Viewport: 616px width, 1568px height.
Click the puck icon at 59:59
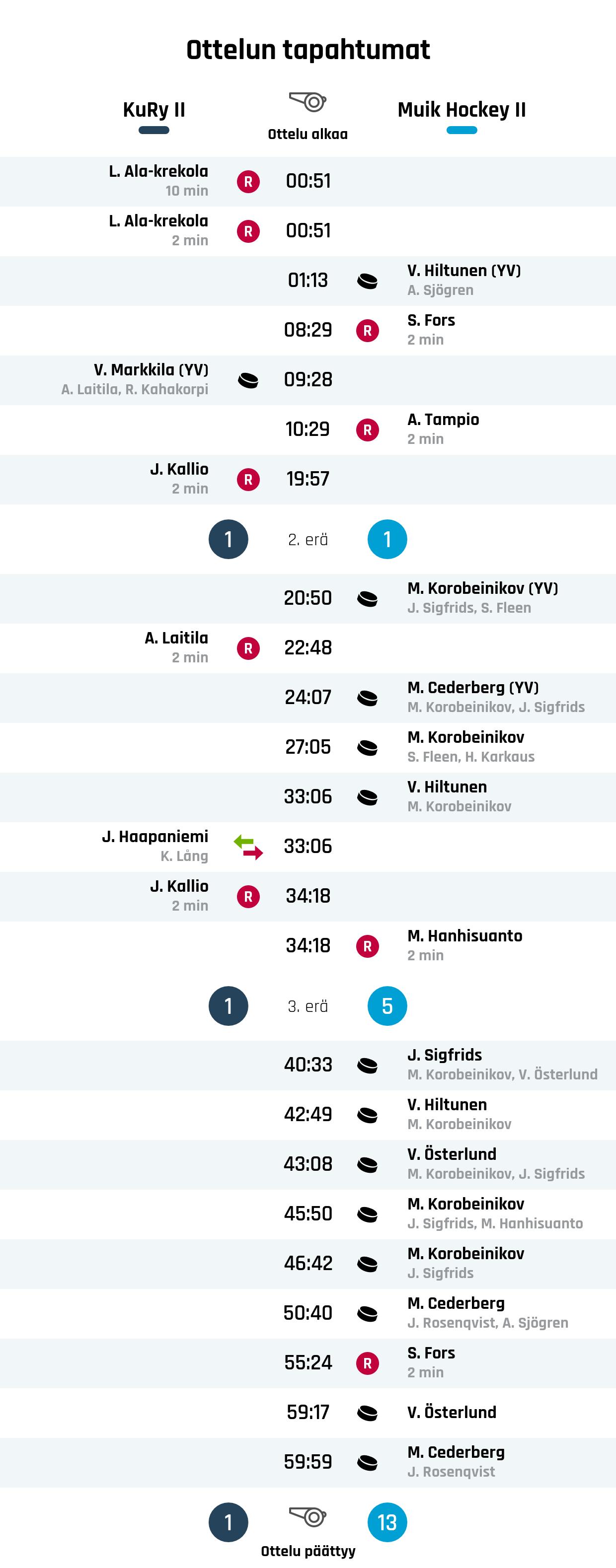click(x=368, y=1462)
